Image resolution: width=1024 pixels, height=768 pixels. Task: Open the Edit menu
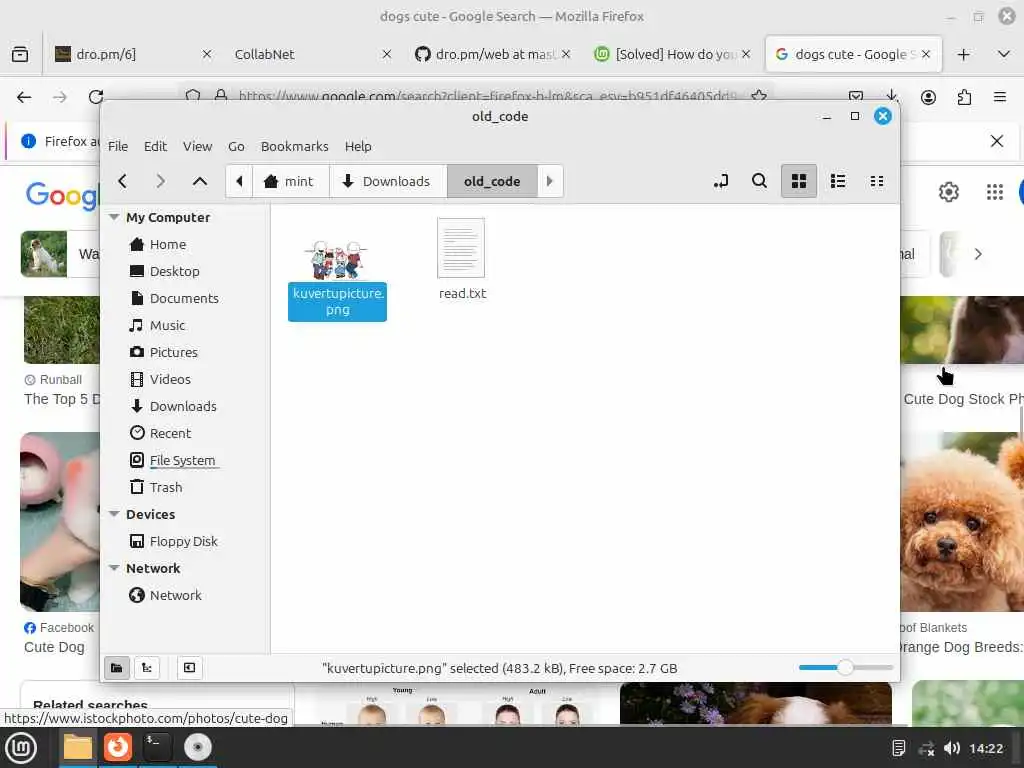pyautogui.click(x=155, y=146)
